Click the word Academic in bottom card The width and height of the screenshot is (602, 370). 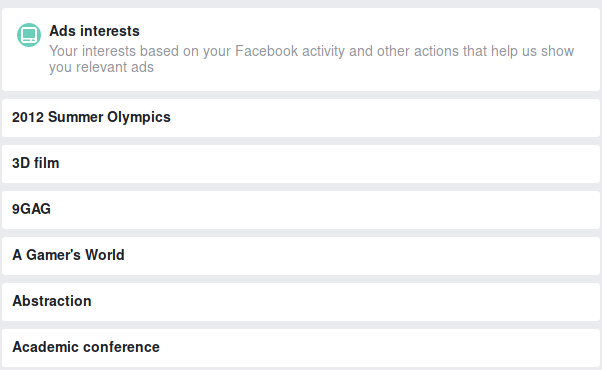[46, 347]
